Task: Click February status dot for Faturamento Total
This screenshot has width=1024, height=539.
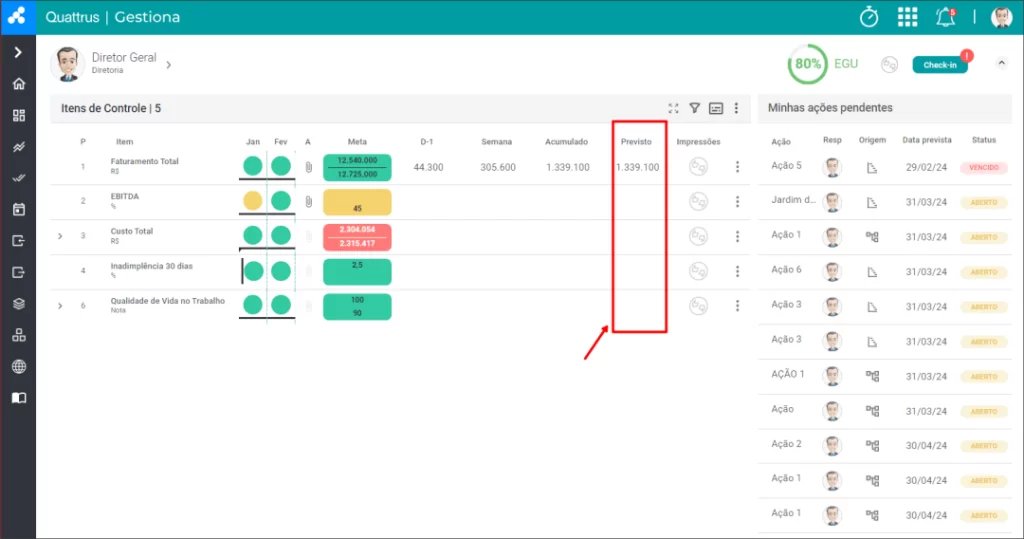Action: point(281,166)
